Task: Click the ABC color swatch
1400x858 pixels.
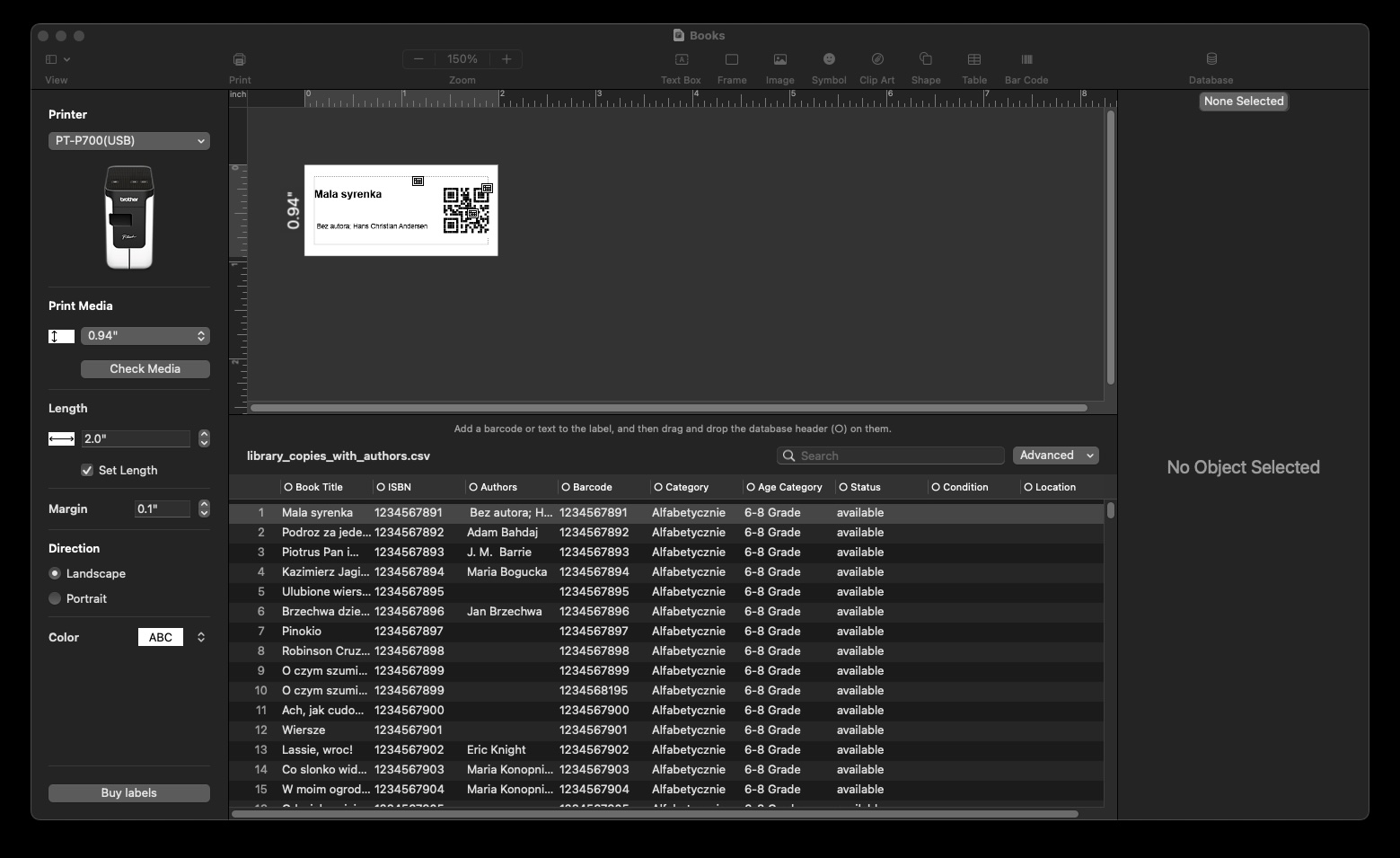Action: 161,637
